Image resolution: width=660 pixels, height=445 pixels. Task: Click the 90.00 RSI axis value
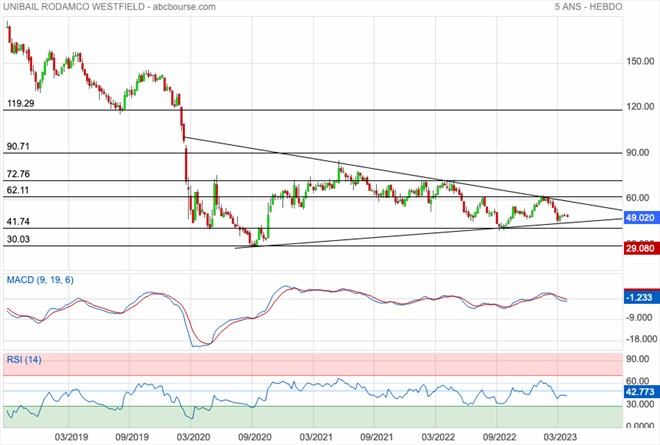638,359
